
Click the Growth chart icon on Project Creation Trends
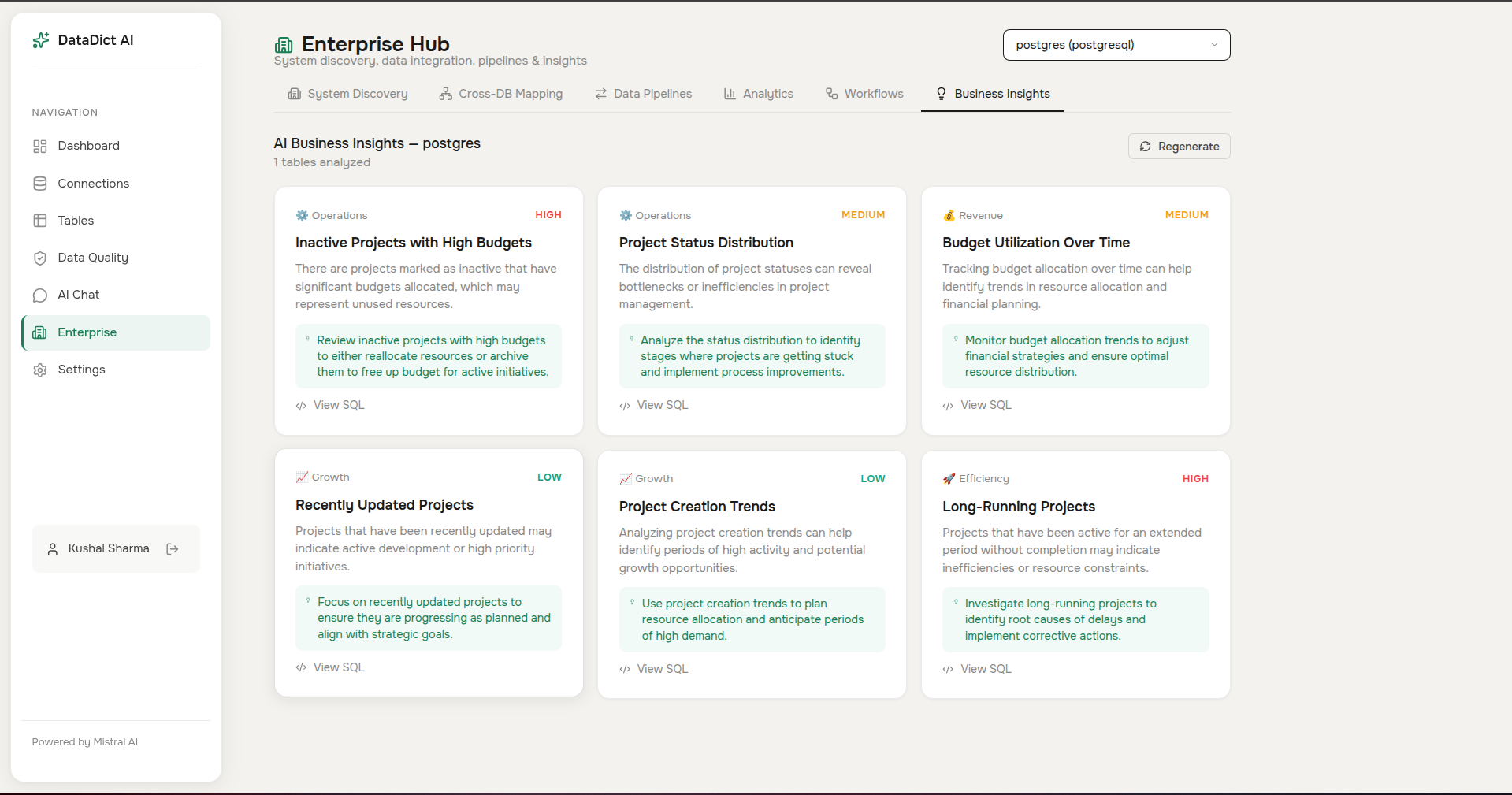[x=625, y=477]
